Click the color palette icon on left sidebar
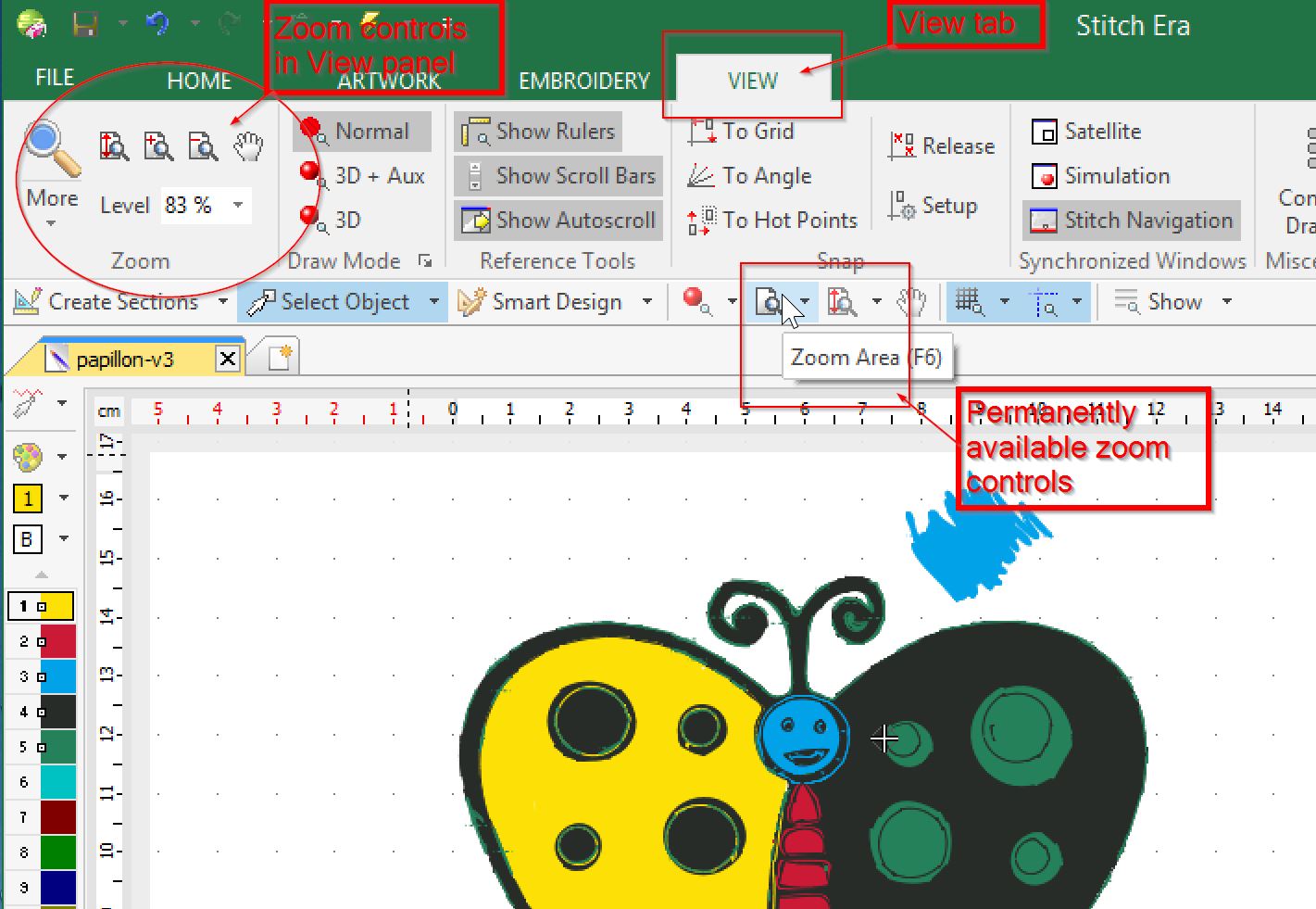Viewport: 1316px width, 909px height. pyautogui.click(x=28, y=456)
